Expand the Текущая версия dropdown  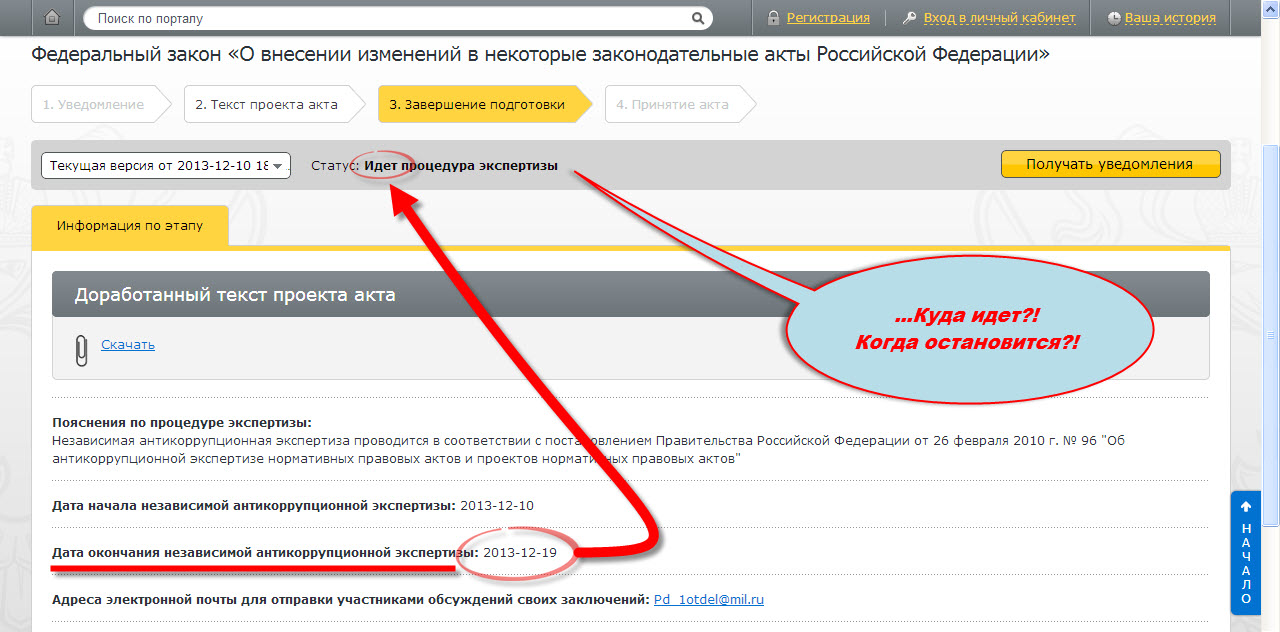pyautogui.click(x=166, y=166)
